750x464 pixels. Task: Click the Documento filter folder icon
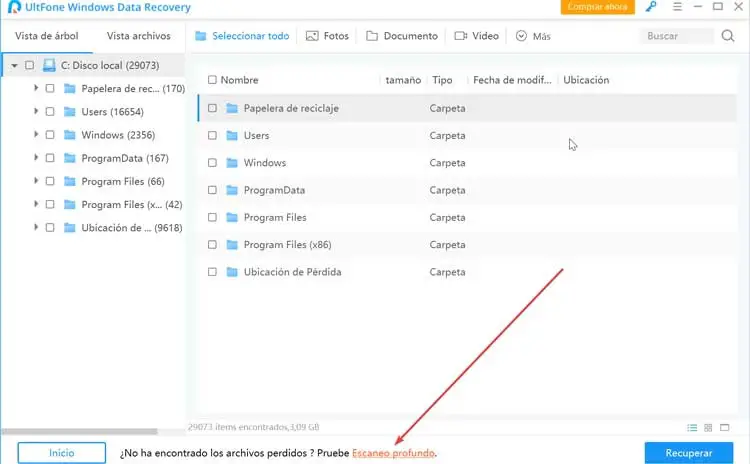tap(372, 36)
